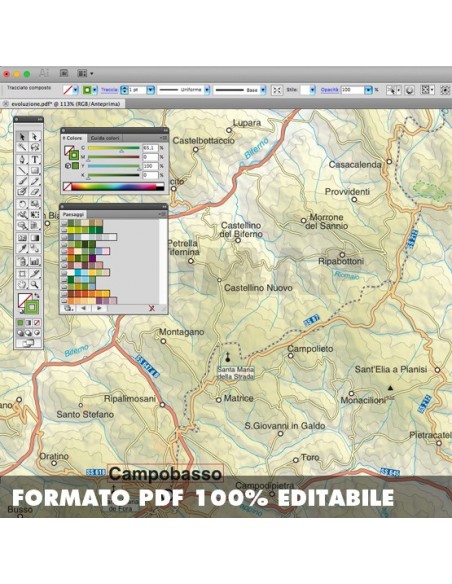The image size is (452, 584).
Task: Select the Type (T) tool
Action: 35,159
